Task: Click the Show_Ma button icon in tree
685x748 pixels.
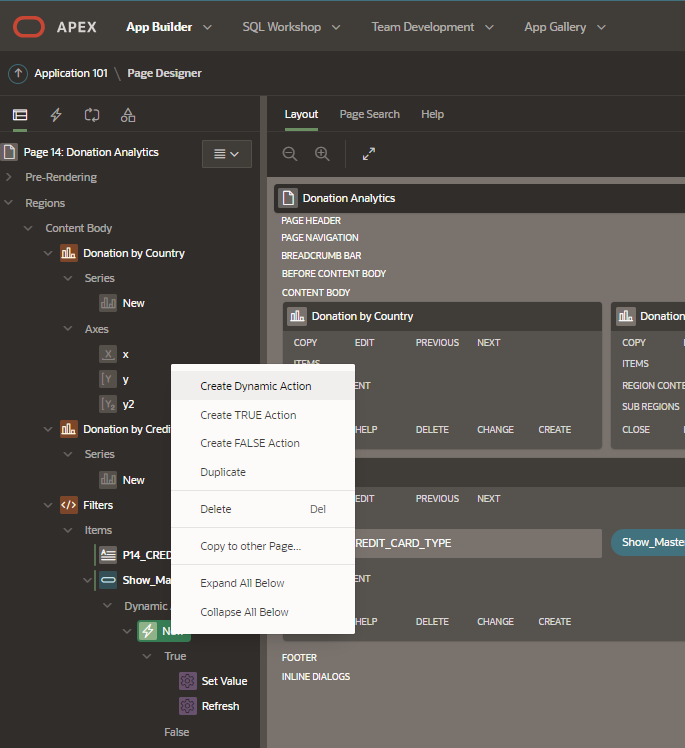Action: [108, 580]
